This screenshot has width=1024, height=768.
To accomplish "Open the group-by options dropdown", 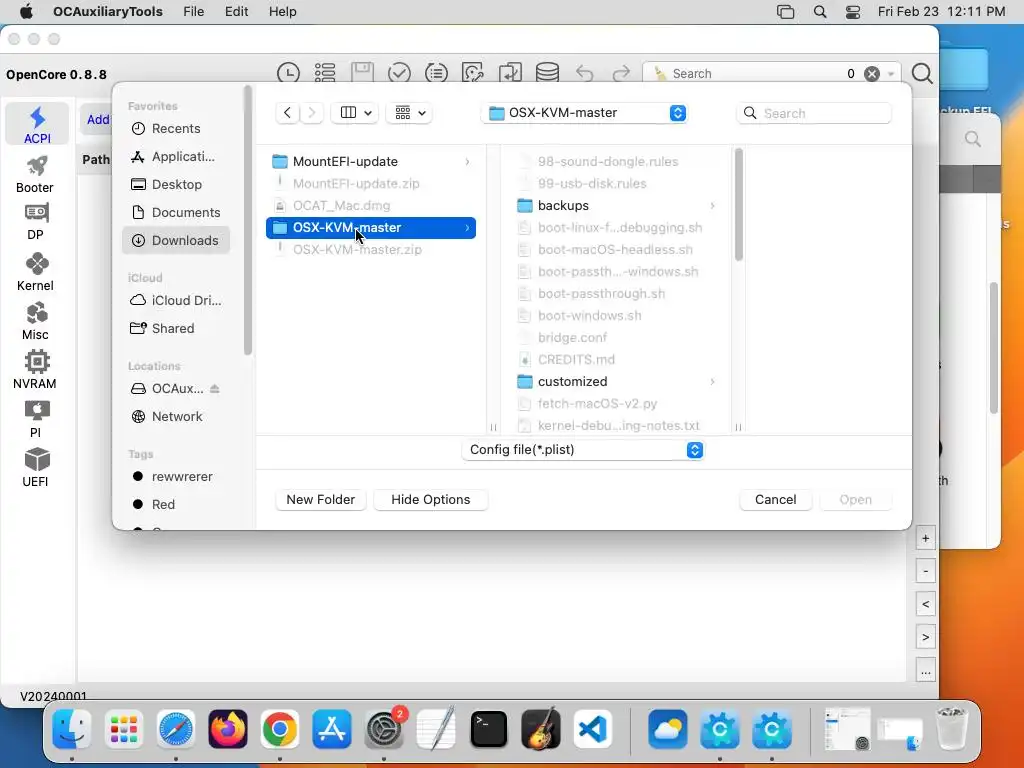I will (409, 113).
